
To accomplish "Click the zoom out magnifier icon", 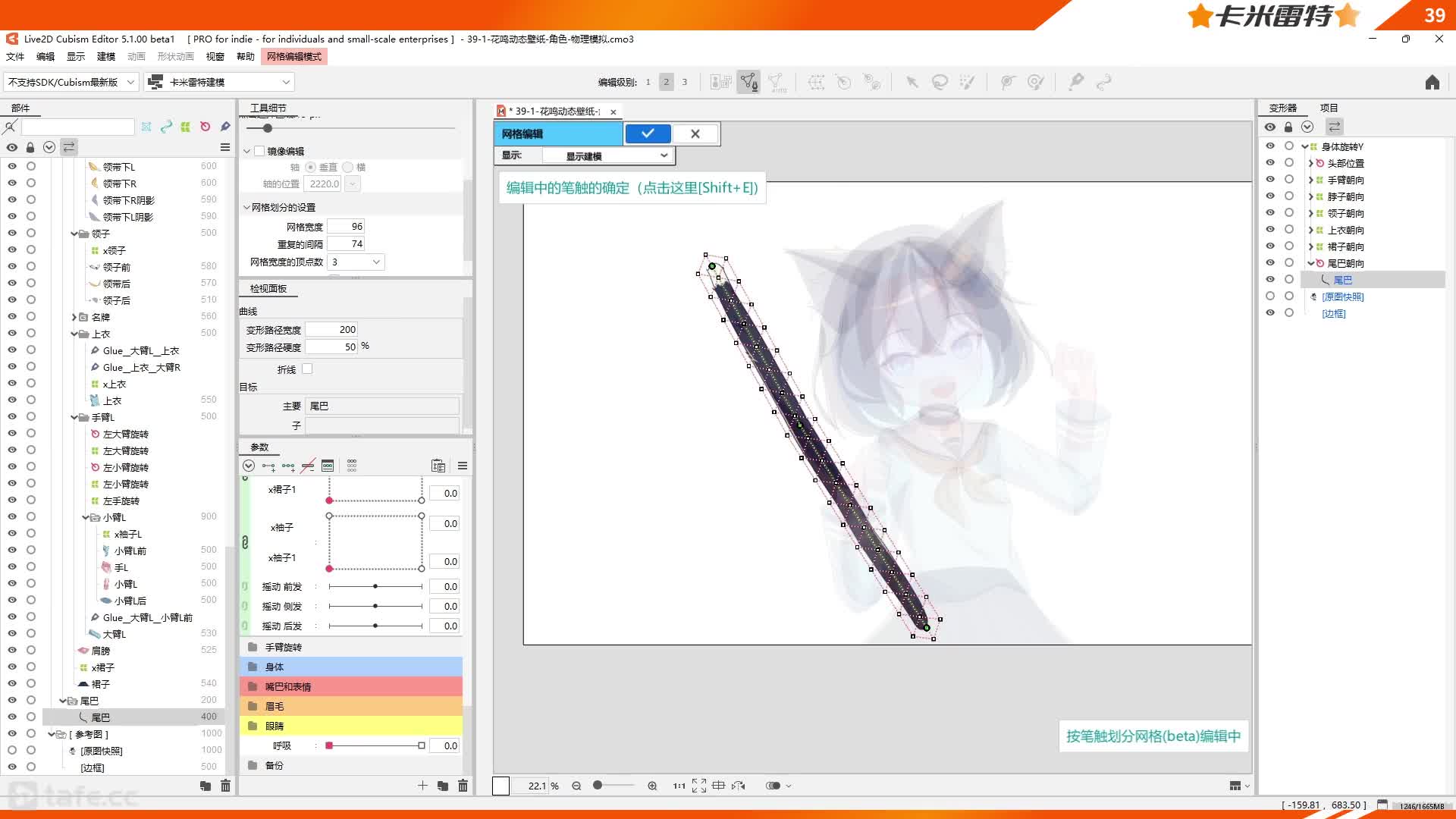I will click(576, 786).
